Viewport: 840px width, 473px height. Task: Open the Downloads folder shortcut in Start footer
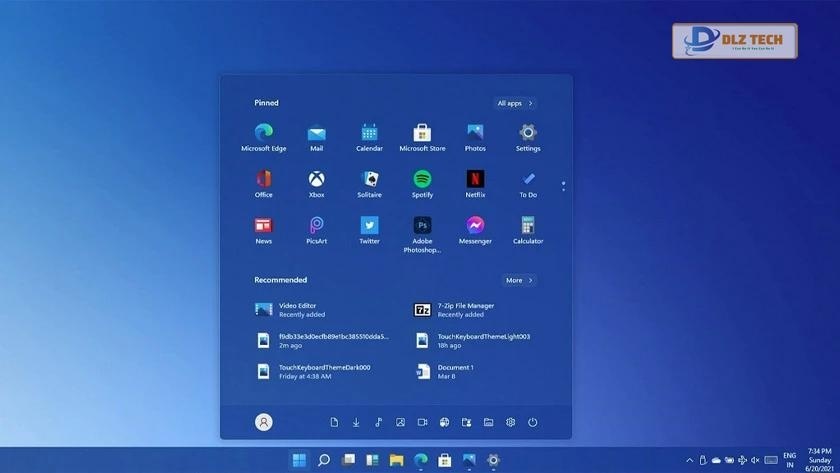tap(356, 422)
